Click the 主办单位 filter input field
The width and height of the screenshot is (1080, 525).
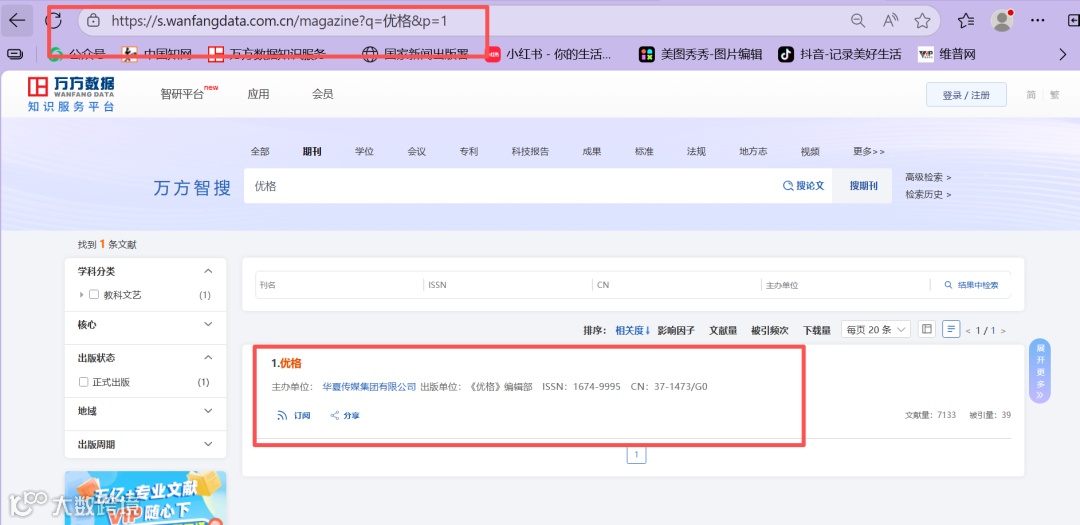pos(845,285)
